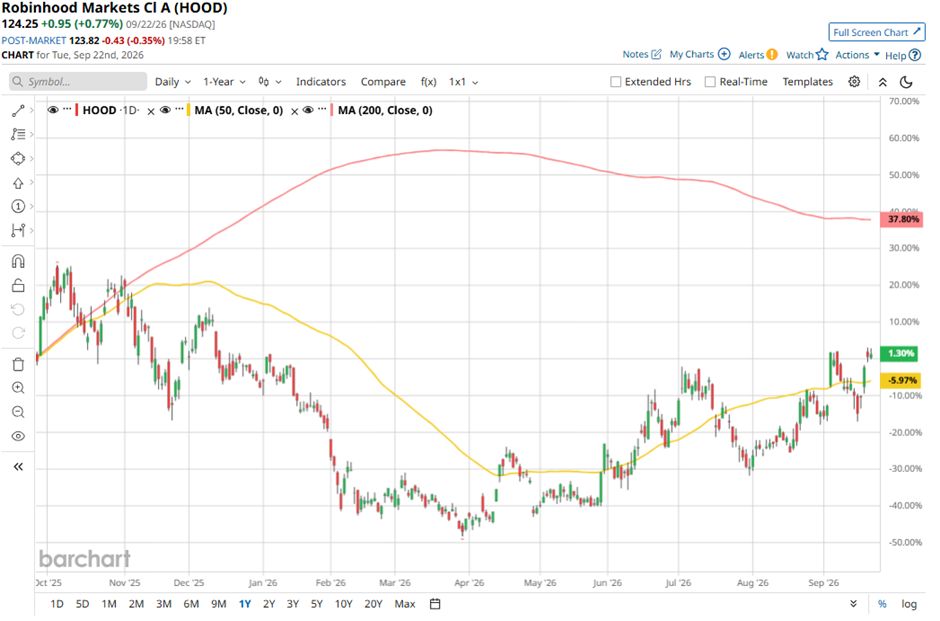Activate the magnet snap tool
The image size is (940, 621).
(18, 261)
